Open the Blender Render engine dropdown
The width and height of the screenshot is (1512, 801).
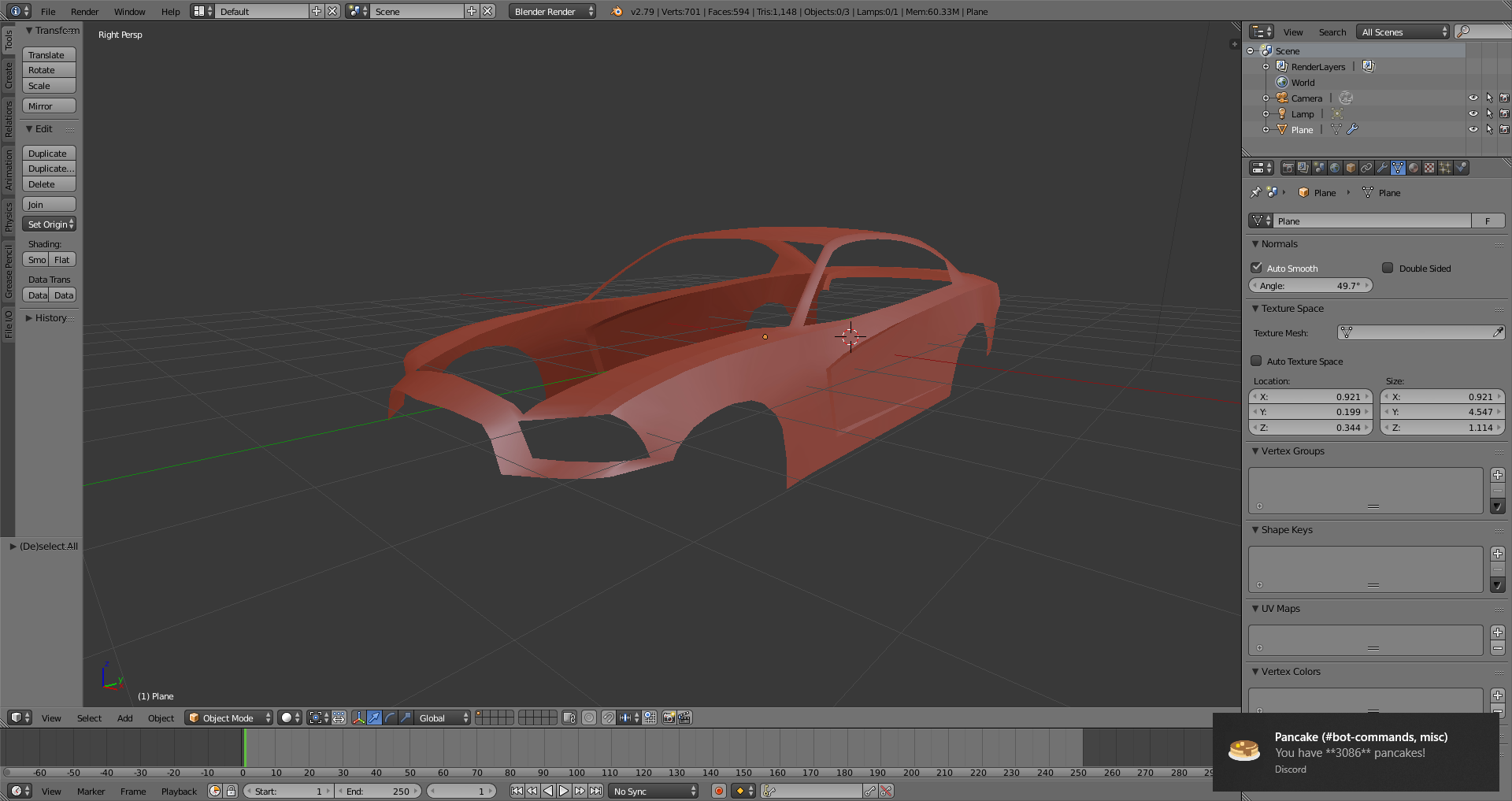point(552,11)
